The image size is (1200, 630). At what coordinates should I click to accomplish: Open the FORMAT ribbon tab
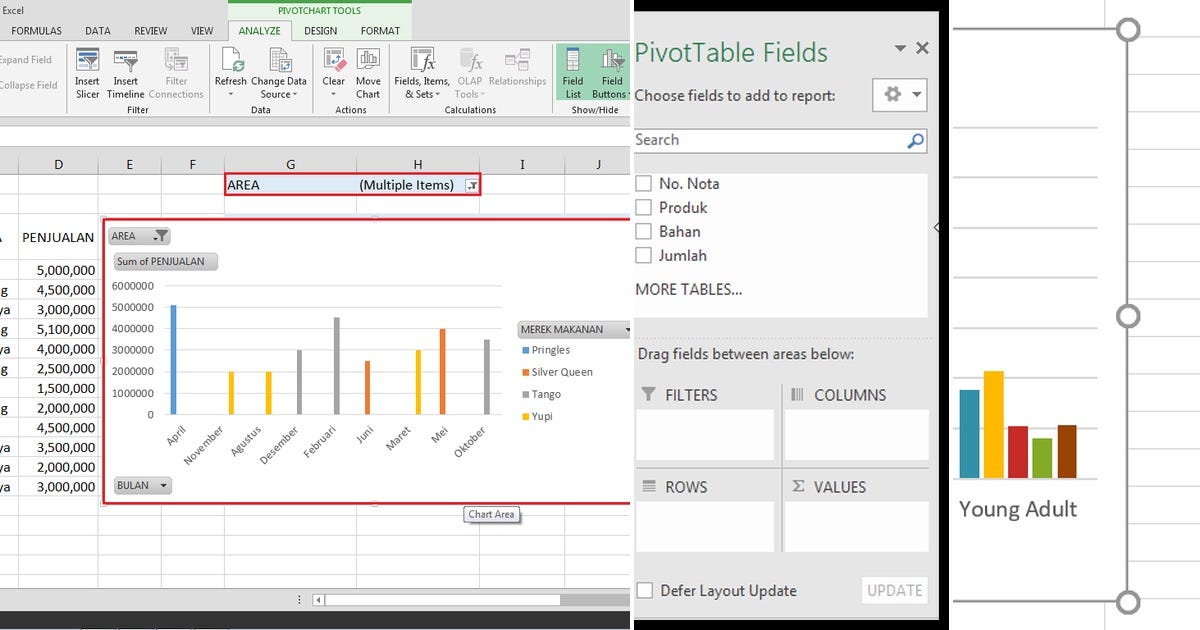tap(380, 30)
